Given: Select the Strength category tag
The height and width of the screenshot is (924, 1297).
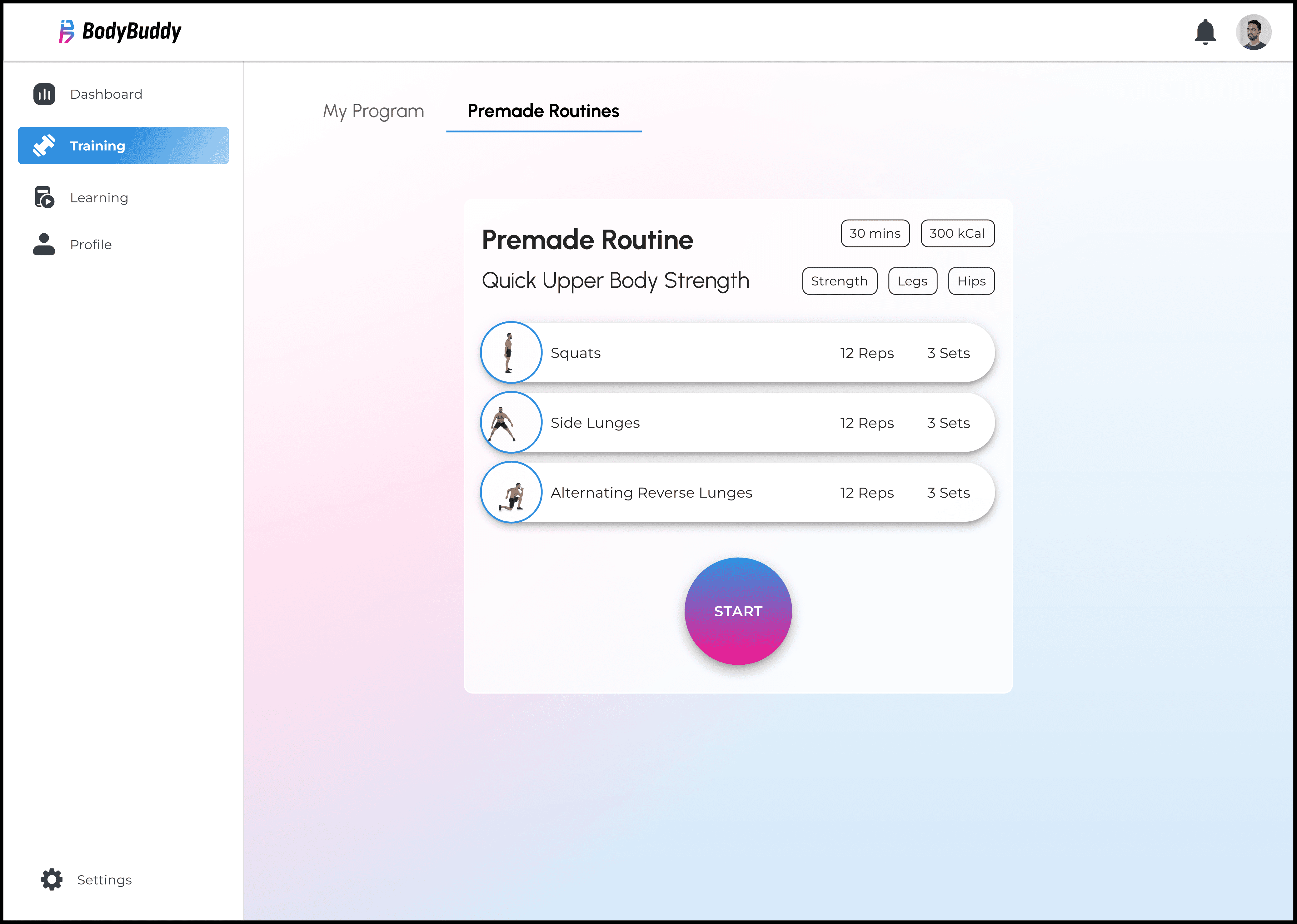Looking at the screenshot, I should pos(840,281).
